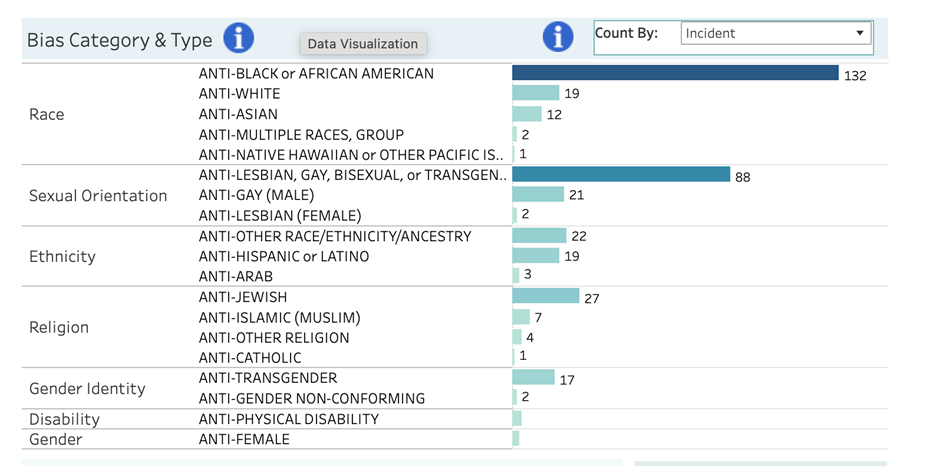Click the info icon beside Bias Category & Type
The width and height of the screenshot is (936, 466).
tap(238, 39)
